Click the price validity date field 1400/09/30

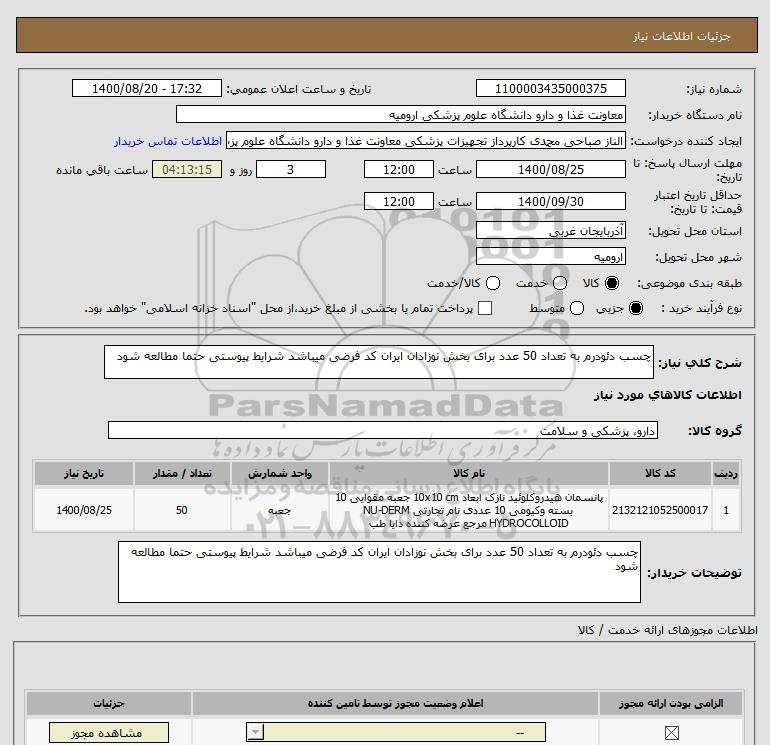pos(550,201)
